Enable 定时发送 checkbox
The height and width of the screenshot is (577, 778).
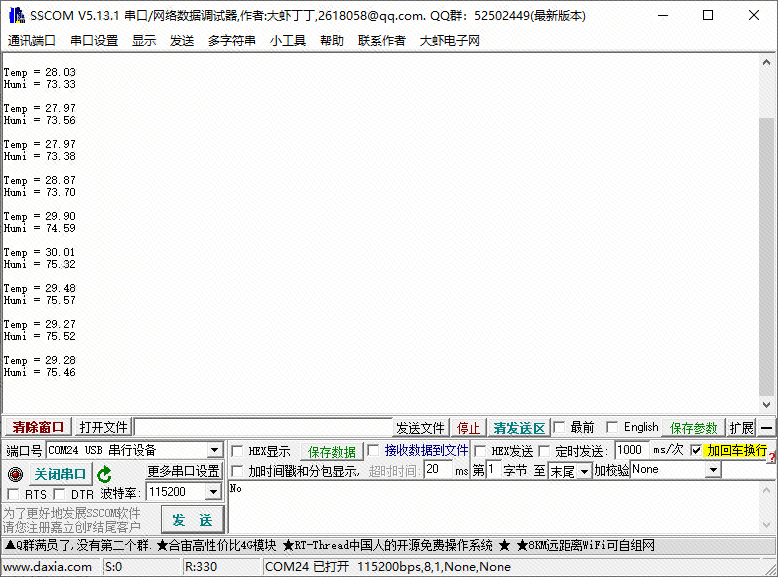pyautogui.click(x=544, y=451)
